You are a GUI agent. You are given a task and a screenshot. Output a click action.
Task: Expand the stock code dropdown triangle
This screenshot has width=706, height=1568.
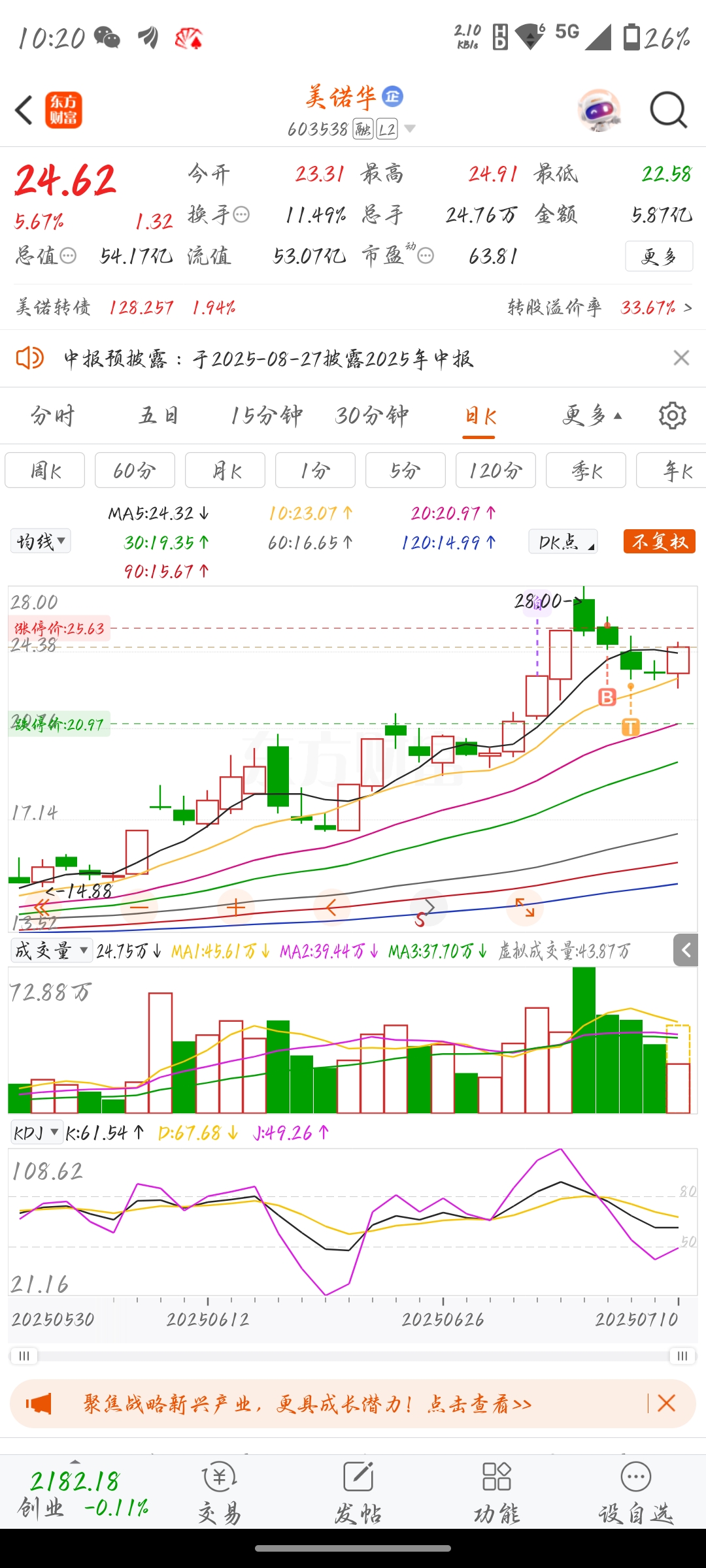click(410, 129)
